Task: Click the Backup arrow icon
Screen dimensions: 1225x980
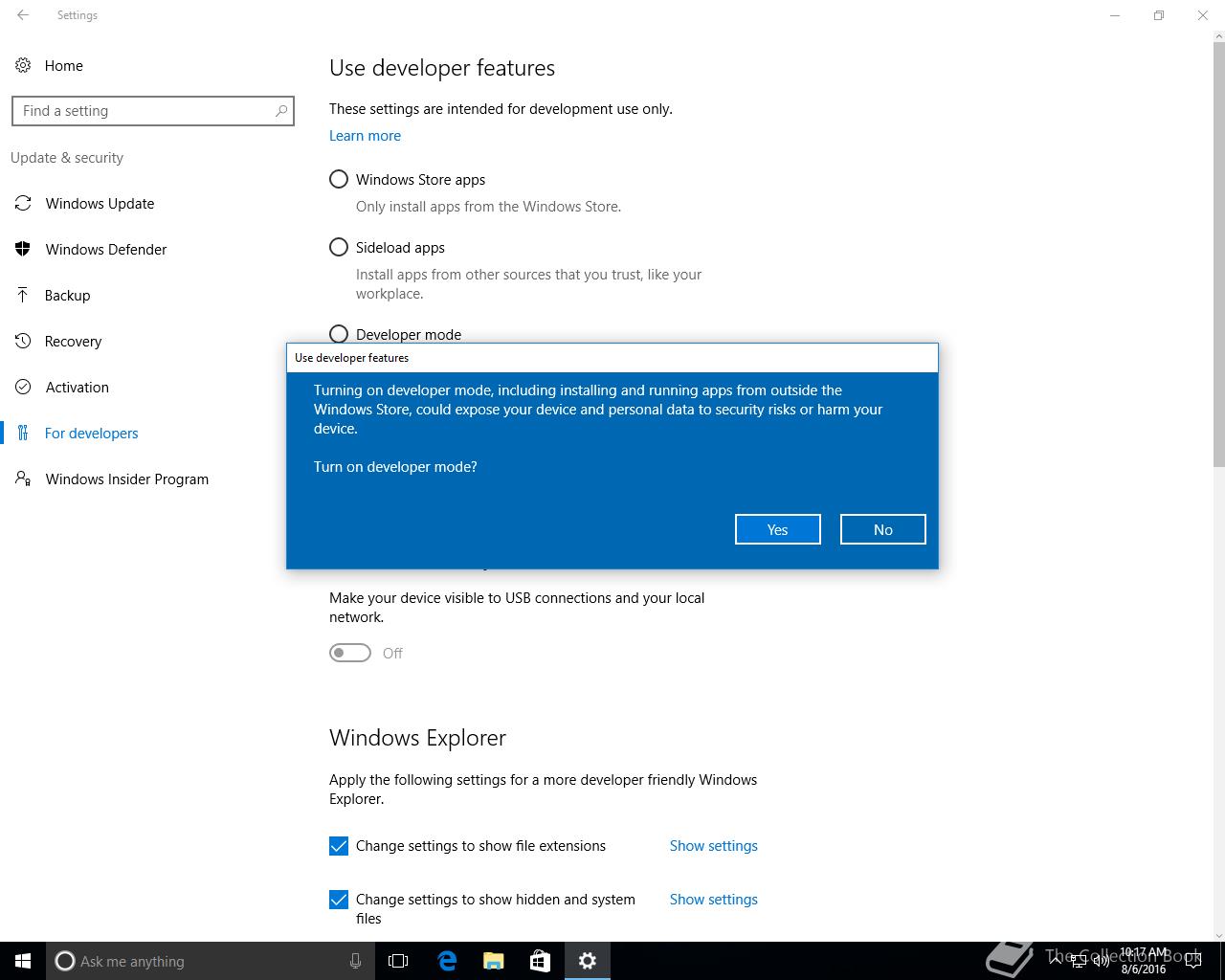Action: pos(23,295)
